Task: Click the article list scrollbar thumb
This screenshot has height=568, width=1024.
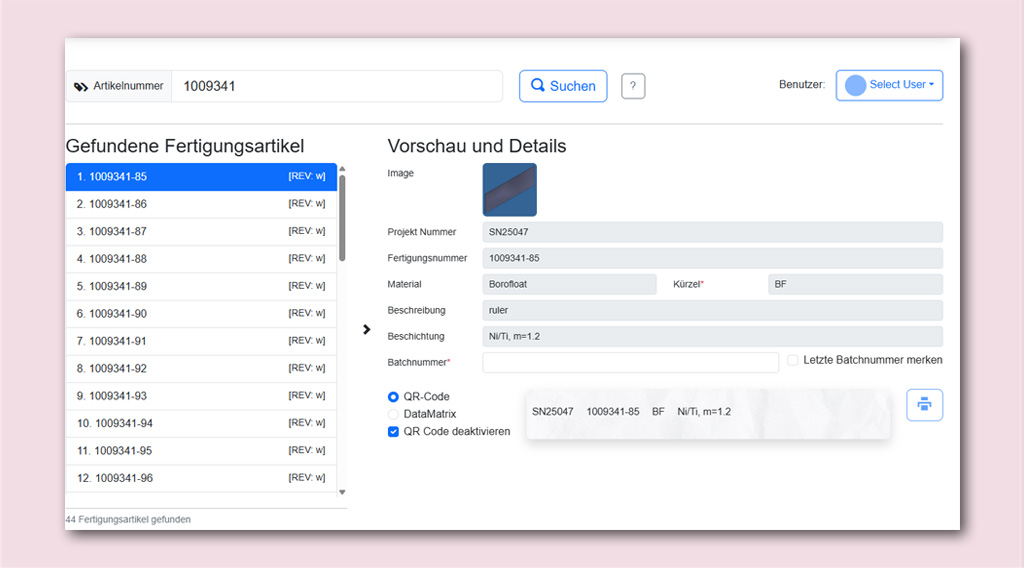Action: 342,219
